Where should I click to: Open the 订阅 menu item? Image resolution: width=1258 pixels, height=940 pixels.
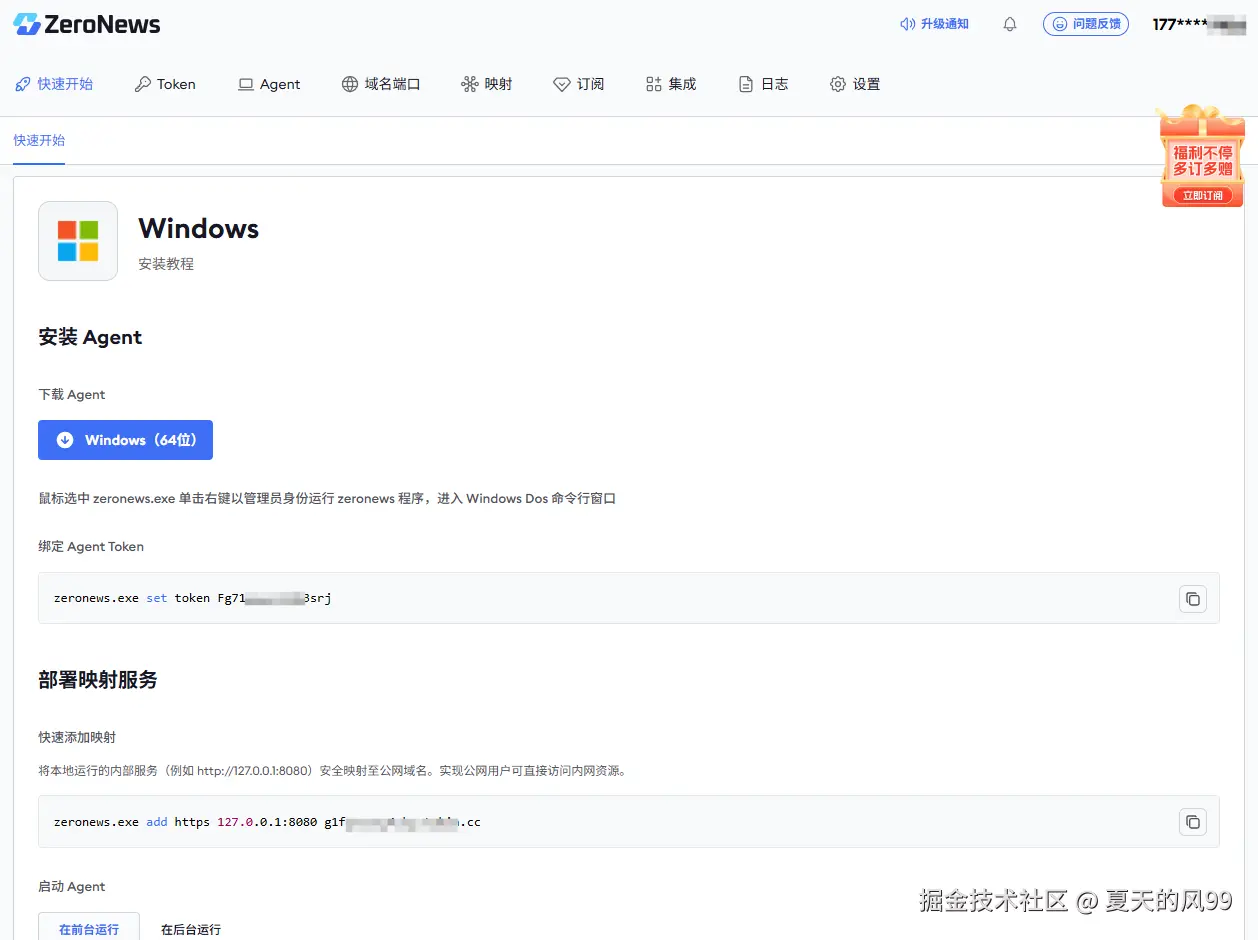pos(579,84)
